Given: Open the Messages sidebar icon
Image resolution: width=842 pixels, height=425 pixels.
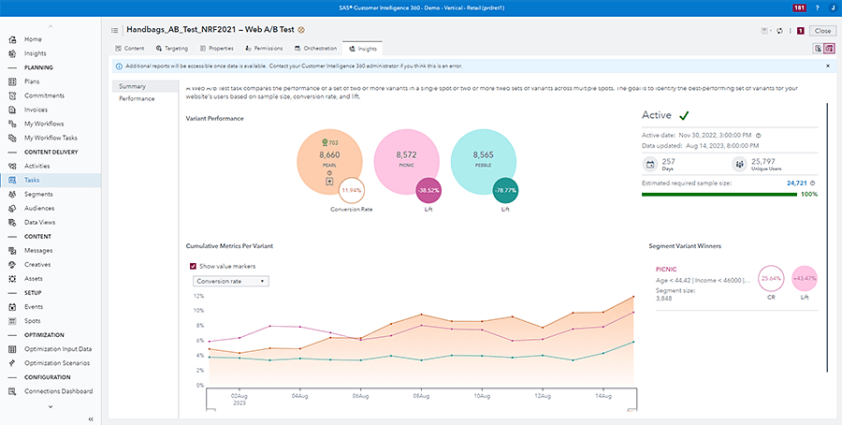Looking at the screenshot, I should coord(12,250).
